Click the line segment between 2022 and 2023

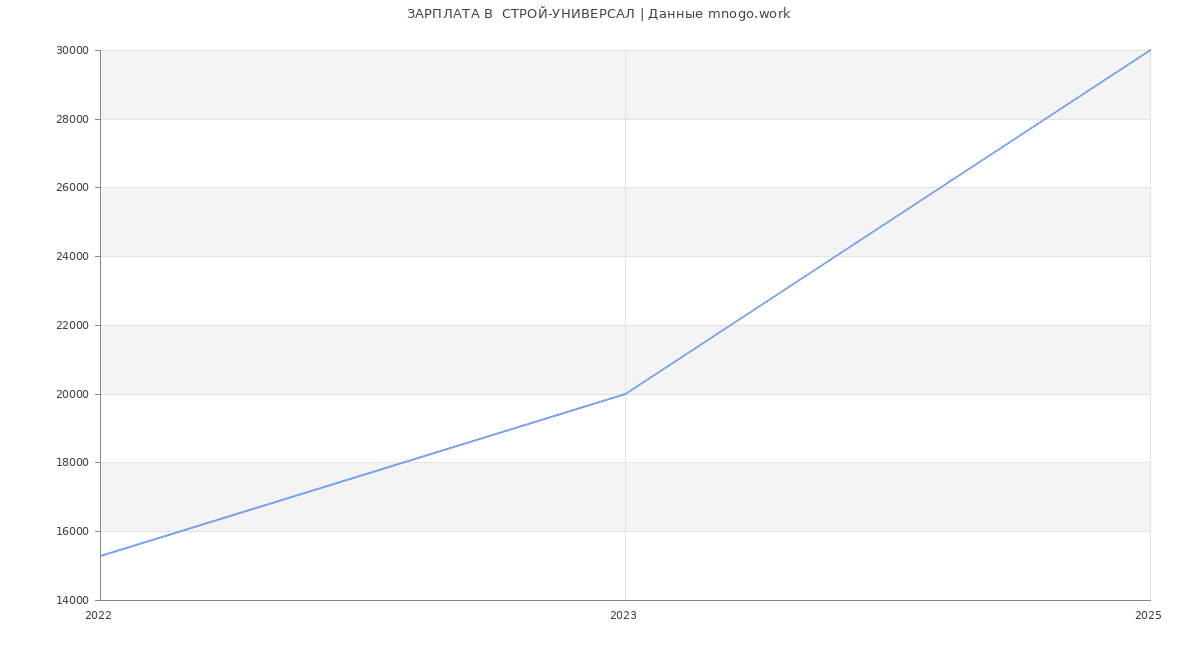tap(363, 475)
